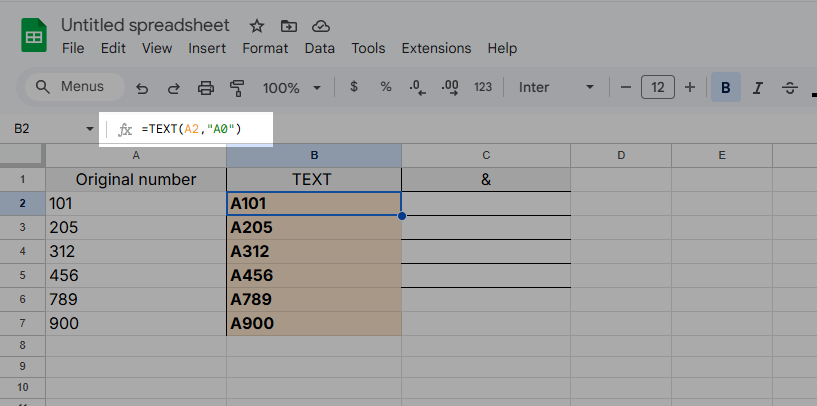This screenshot has width=817, height=406.
Task: Click the increase font size button
Action: point(690,87)
